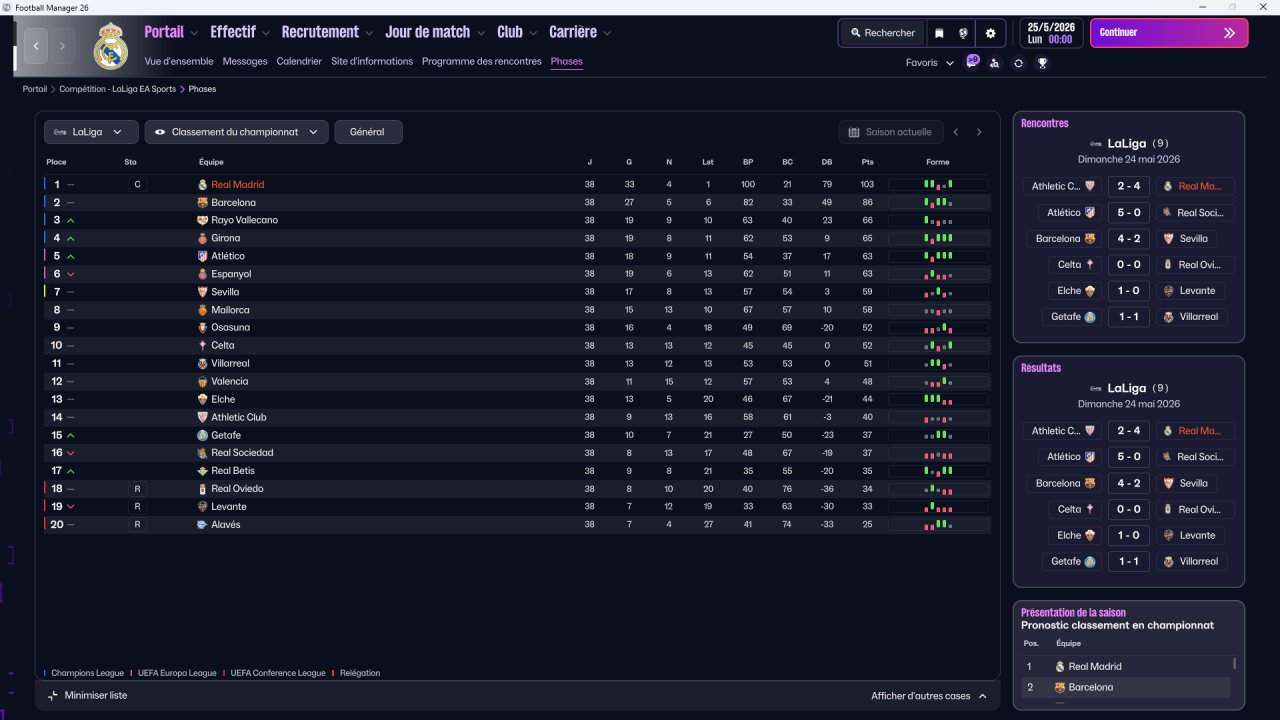Viewport: 1280px width, 720px height.
Task: Click the calendar icon beside Saison actuelle
Action: tap(854, 132)
